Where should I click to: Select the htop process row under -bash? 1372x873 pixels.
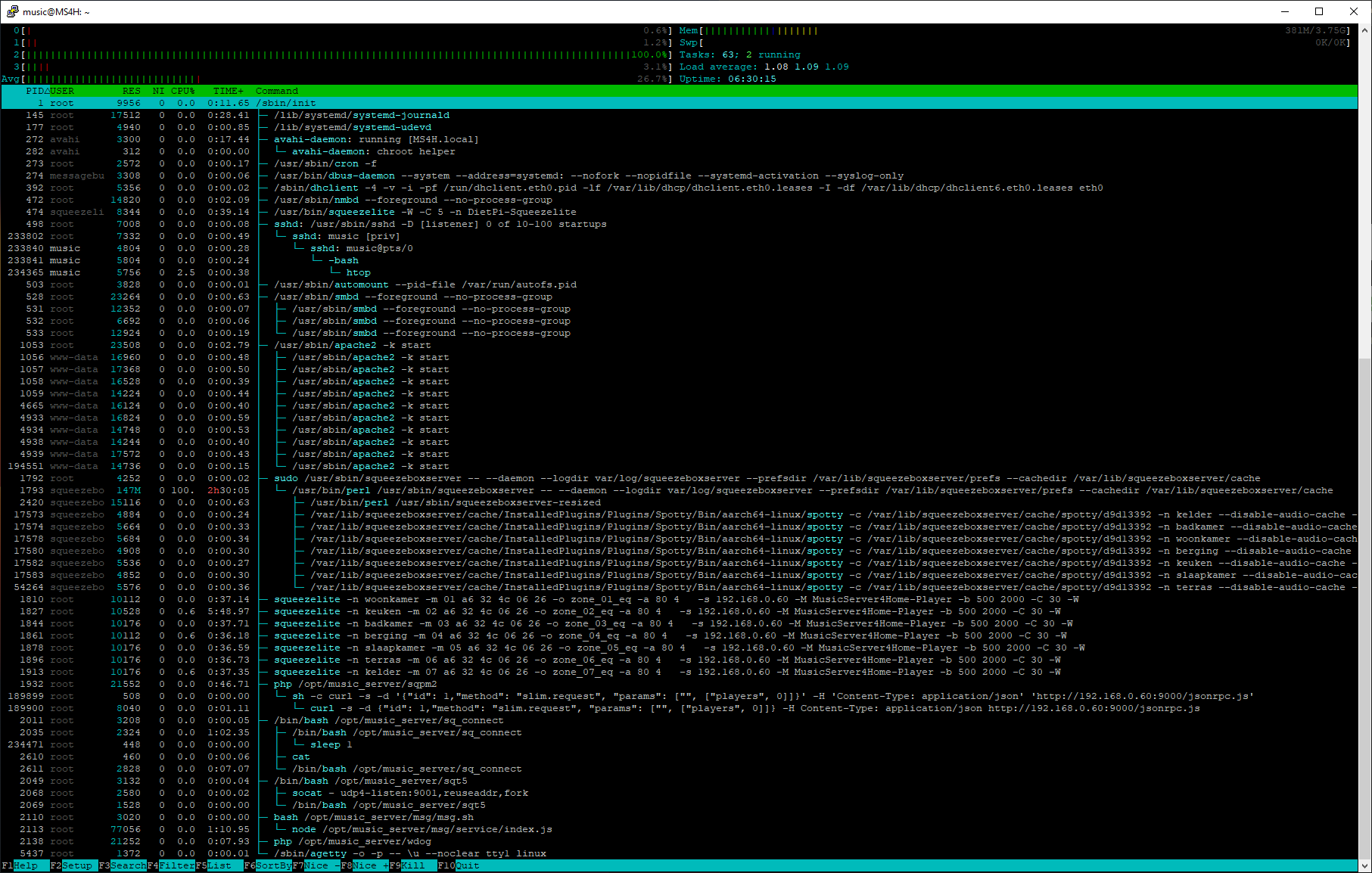(358, 272)
